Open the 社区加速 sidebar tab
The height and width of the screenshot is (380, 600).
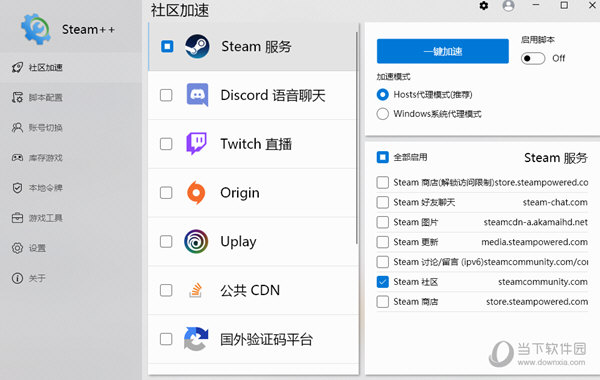[71, 68]
